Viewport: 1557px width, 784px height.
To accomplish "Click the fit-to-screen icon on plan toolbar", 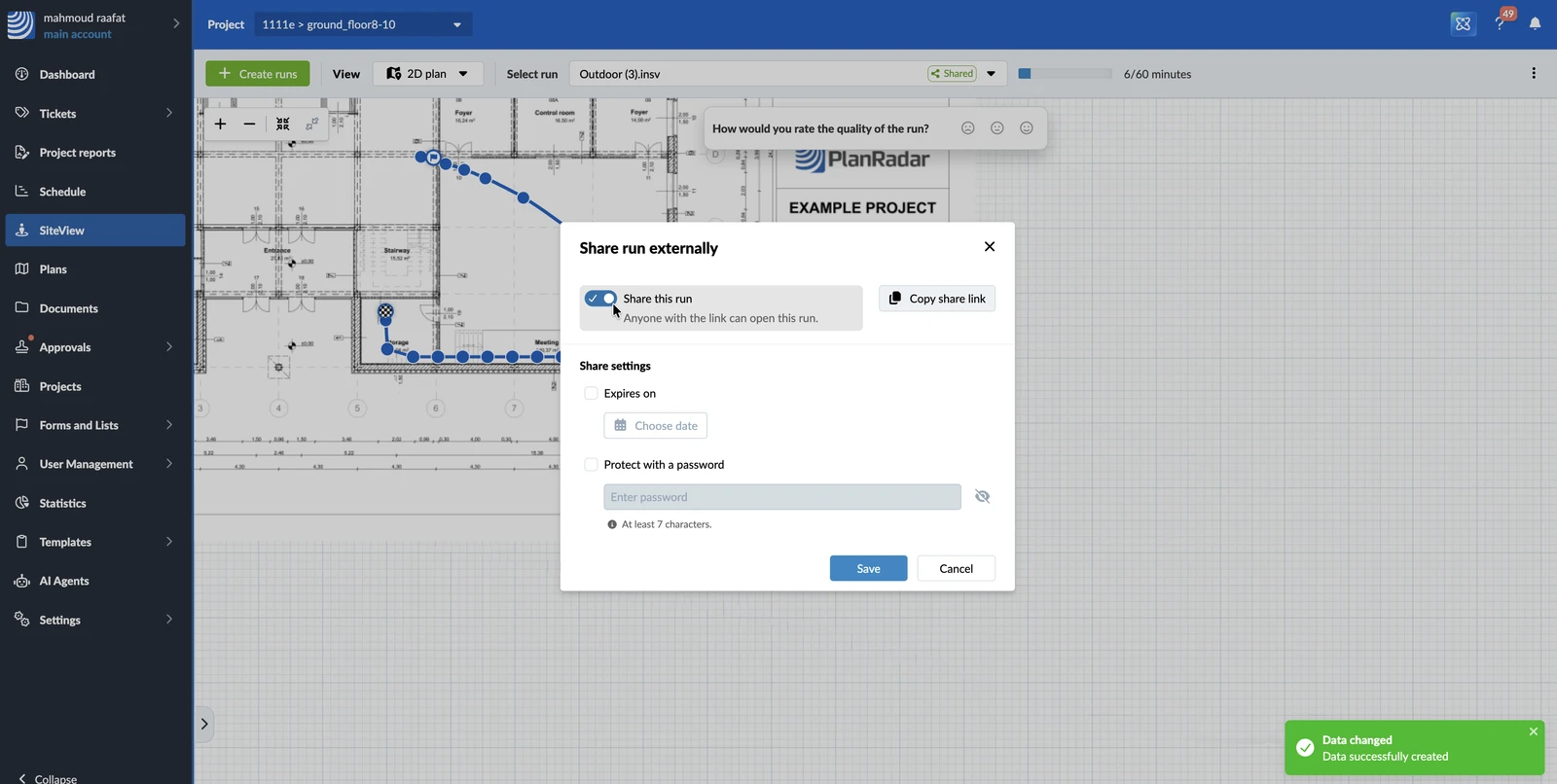I will coord(283,125).
